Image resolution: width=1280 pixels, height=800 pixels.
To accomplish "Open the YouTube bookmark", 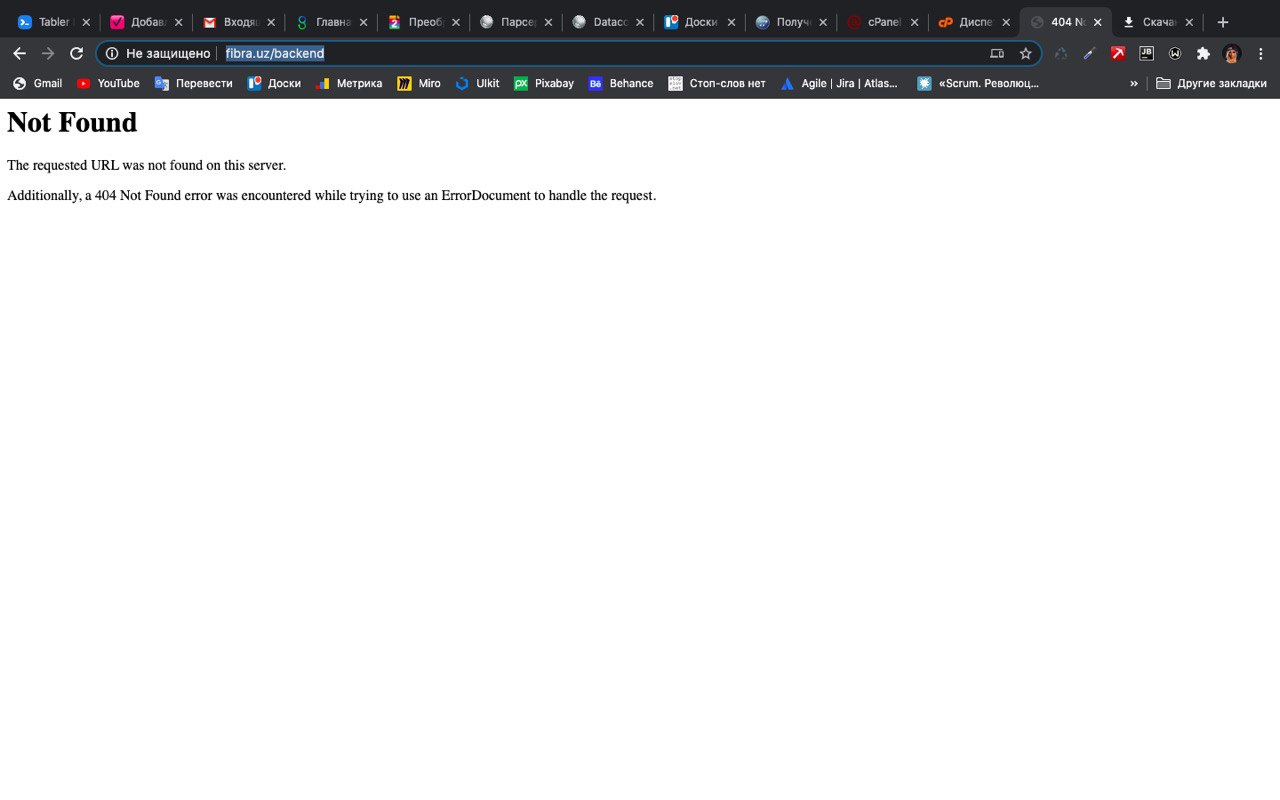I will [x=108, y=83].
